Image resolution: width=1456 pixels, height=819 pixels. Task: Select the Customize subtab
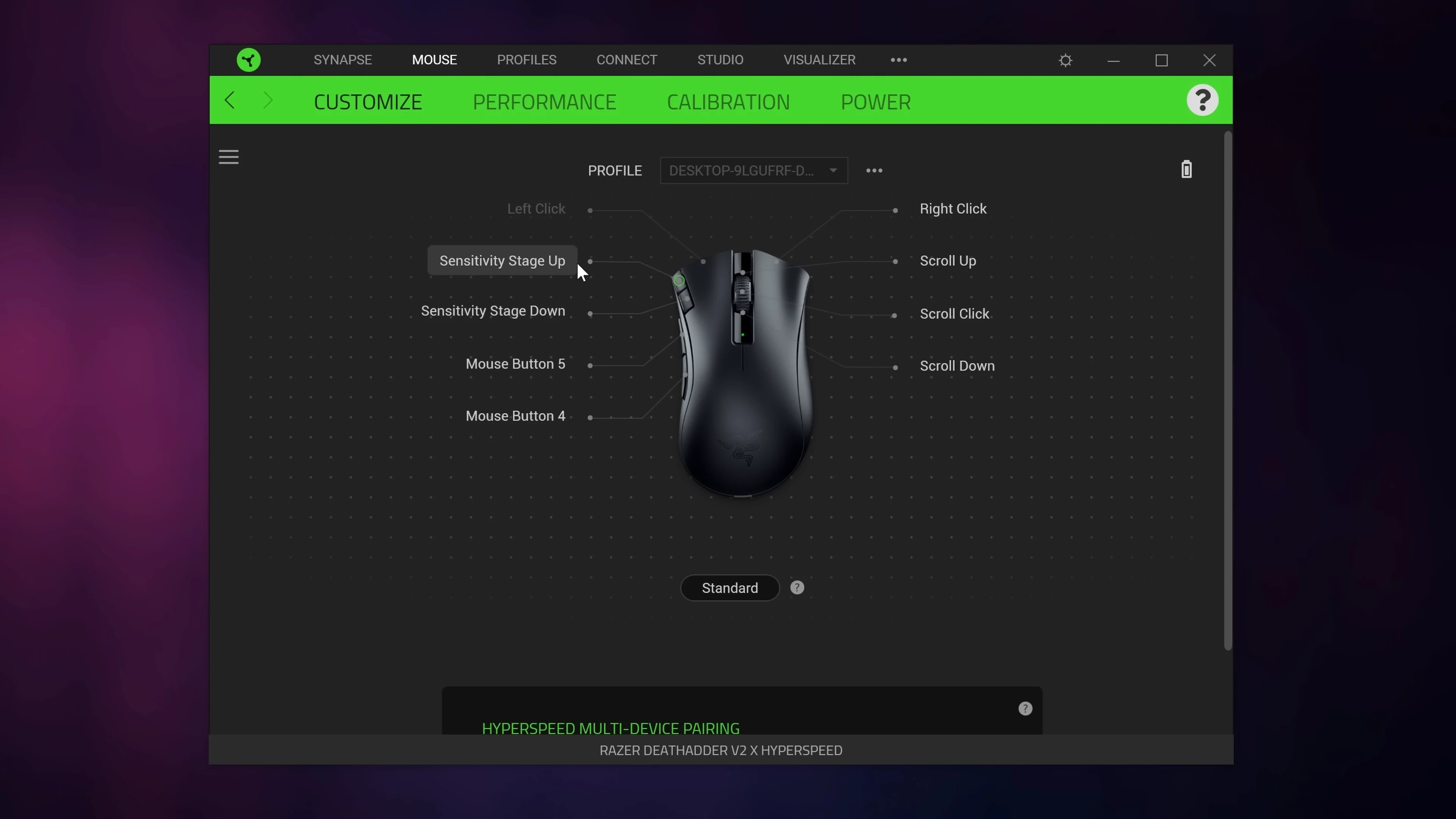[x=368, y=102]
